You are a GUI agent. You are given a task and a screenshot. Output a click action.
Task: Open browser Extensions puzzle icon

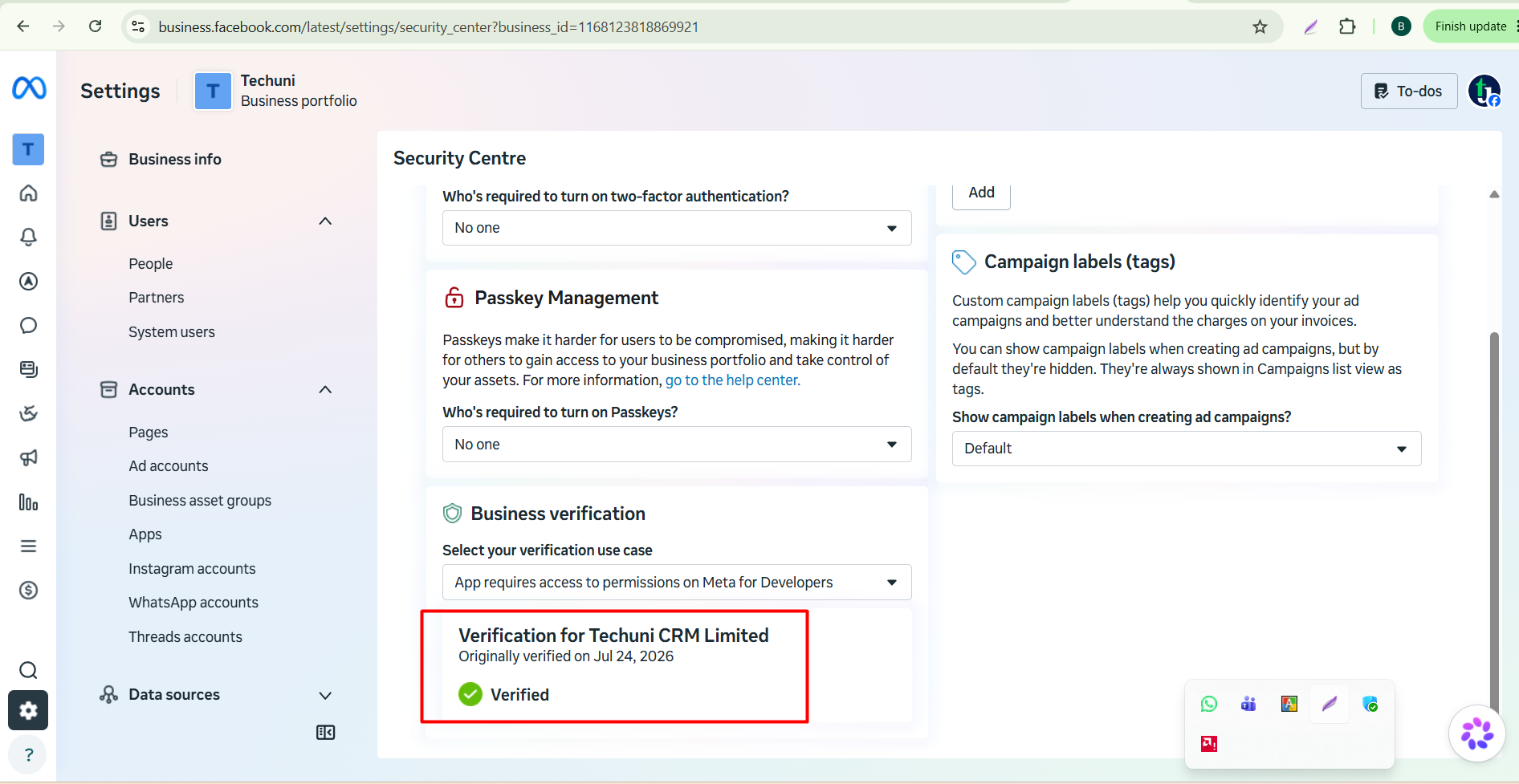pyautogui.click(x=1347, y=26)
